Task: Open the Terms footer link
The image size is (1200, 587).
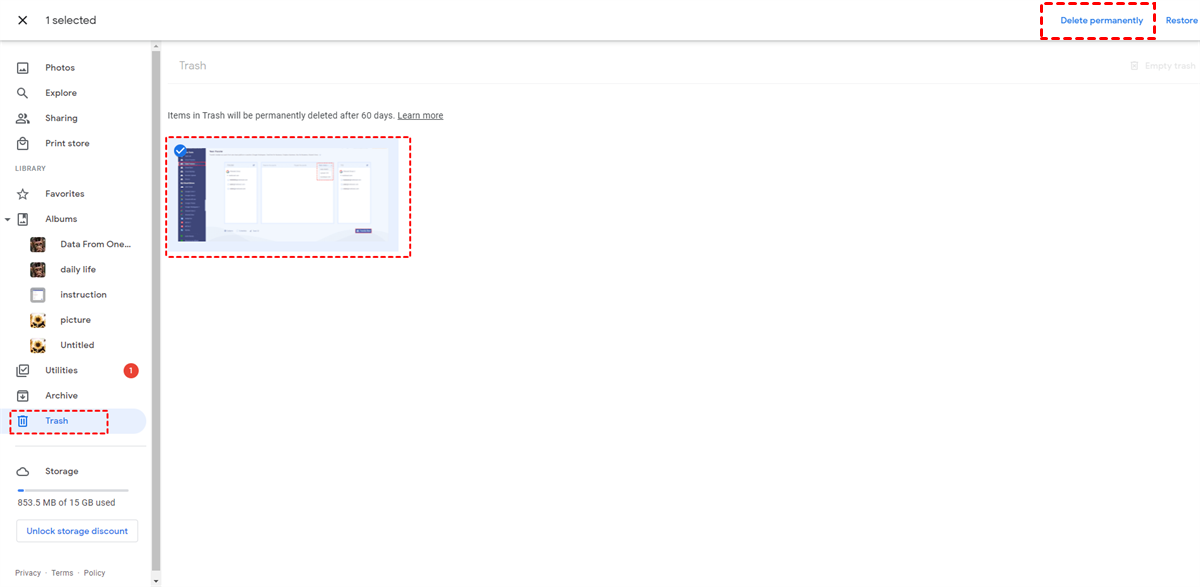Action: [62, 573]
